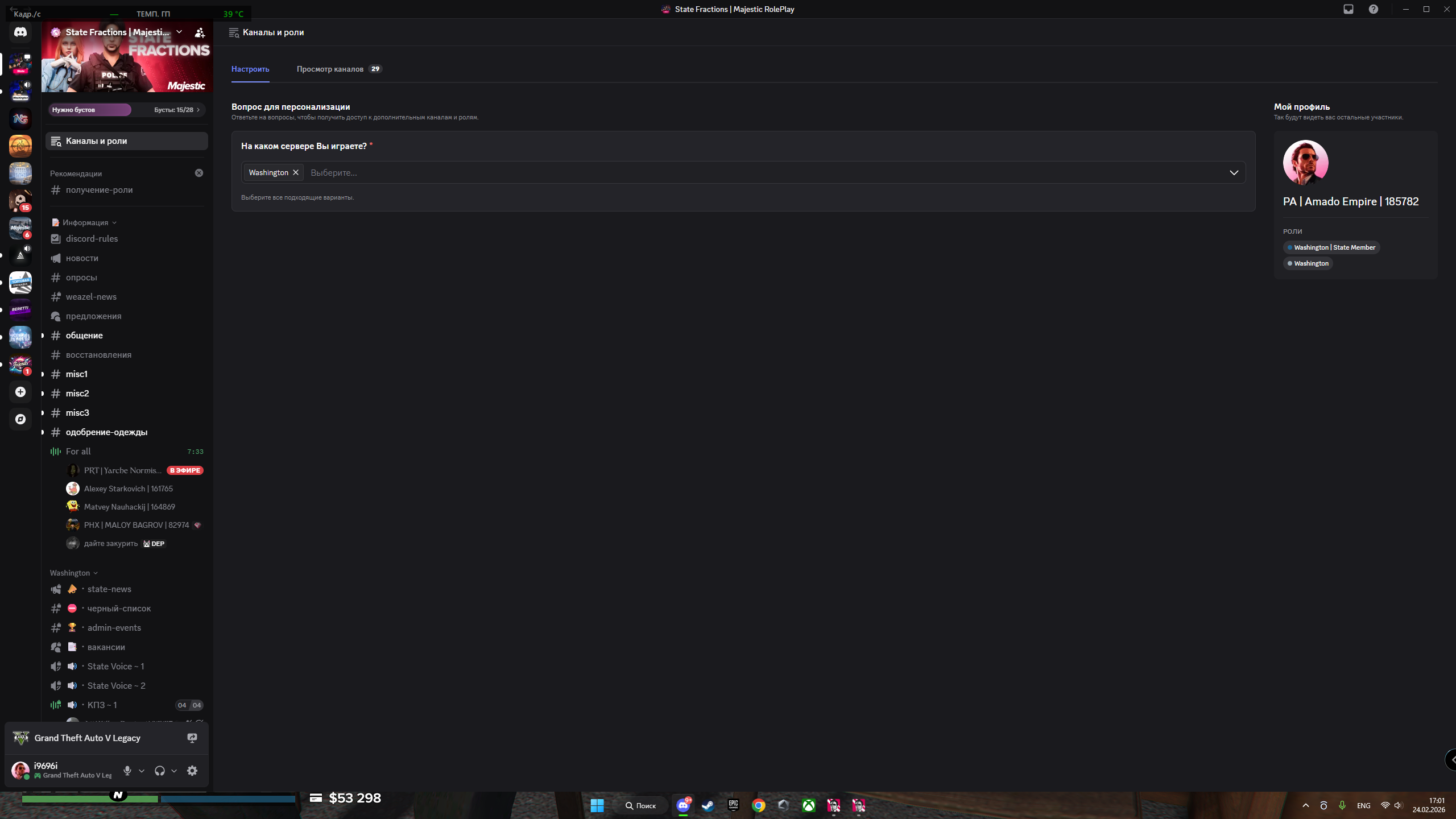Open the общение text channel

click(84, 336)
